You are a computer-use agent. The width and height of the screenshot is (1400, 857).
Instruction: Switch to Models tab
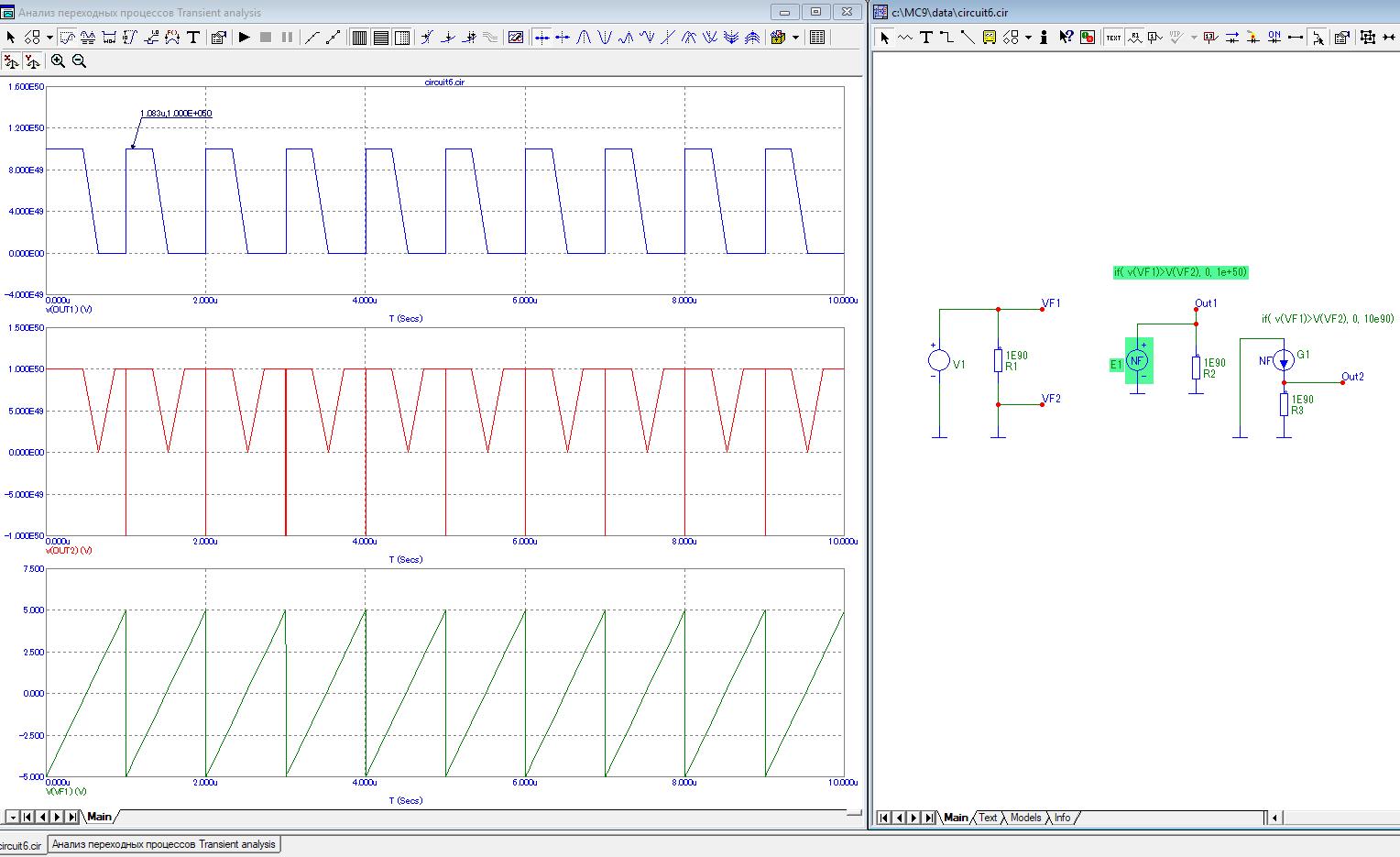click(x=1025, y=818)
